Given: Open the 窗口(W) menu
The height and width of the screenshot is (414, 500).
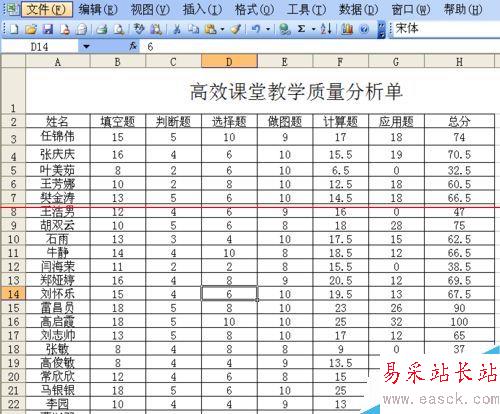Looking at the screenshot, I should pos(411,9).
